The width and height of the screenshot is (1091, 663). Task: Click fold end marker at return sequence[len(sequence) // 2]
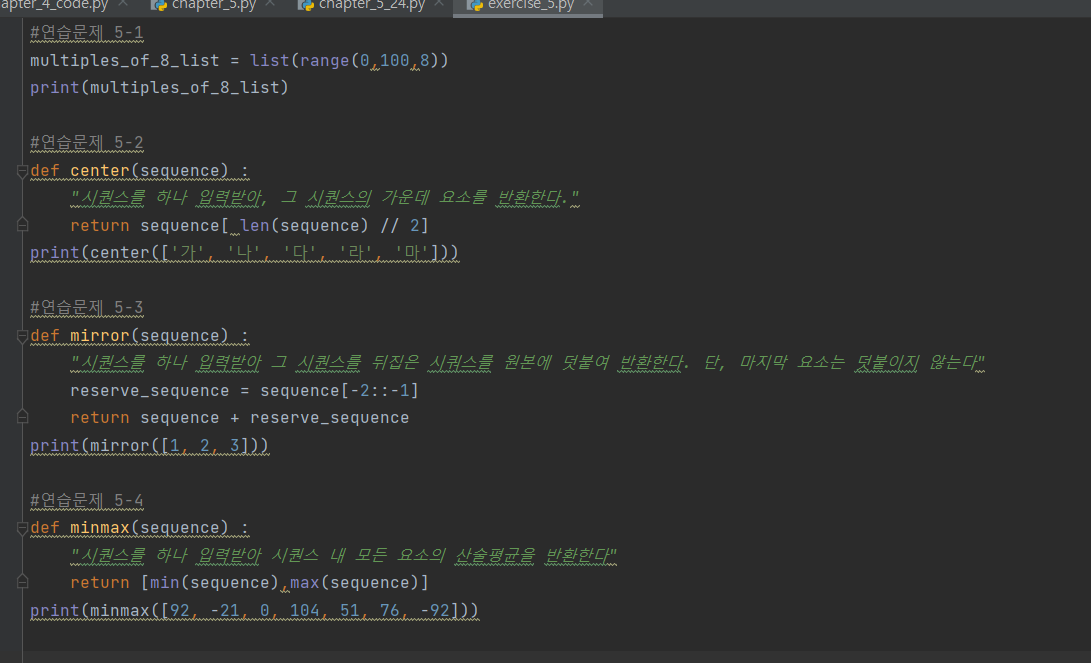point(22,225)
